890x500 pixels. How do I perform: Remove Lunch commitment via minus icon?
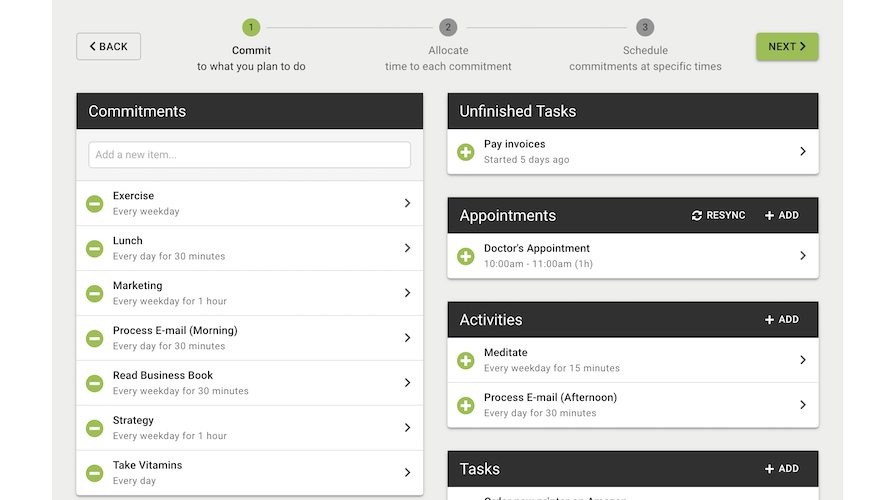[x=94, y=248]
